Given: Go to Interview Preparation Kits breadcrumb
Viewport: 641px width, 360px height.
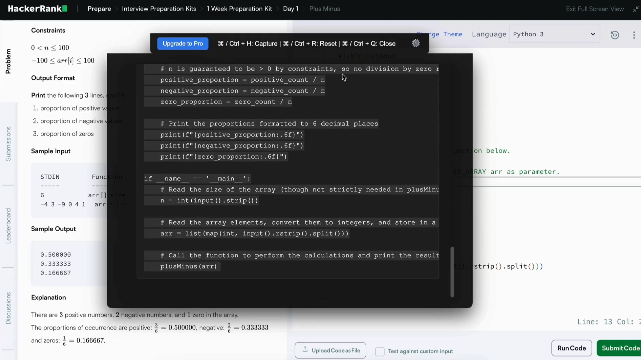Looking at the screenshot, I should 159,9.
